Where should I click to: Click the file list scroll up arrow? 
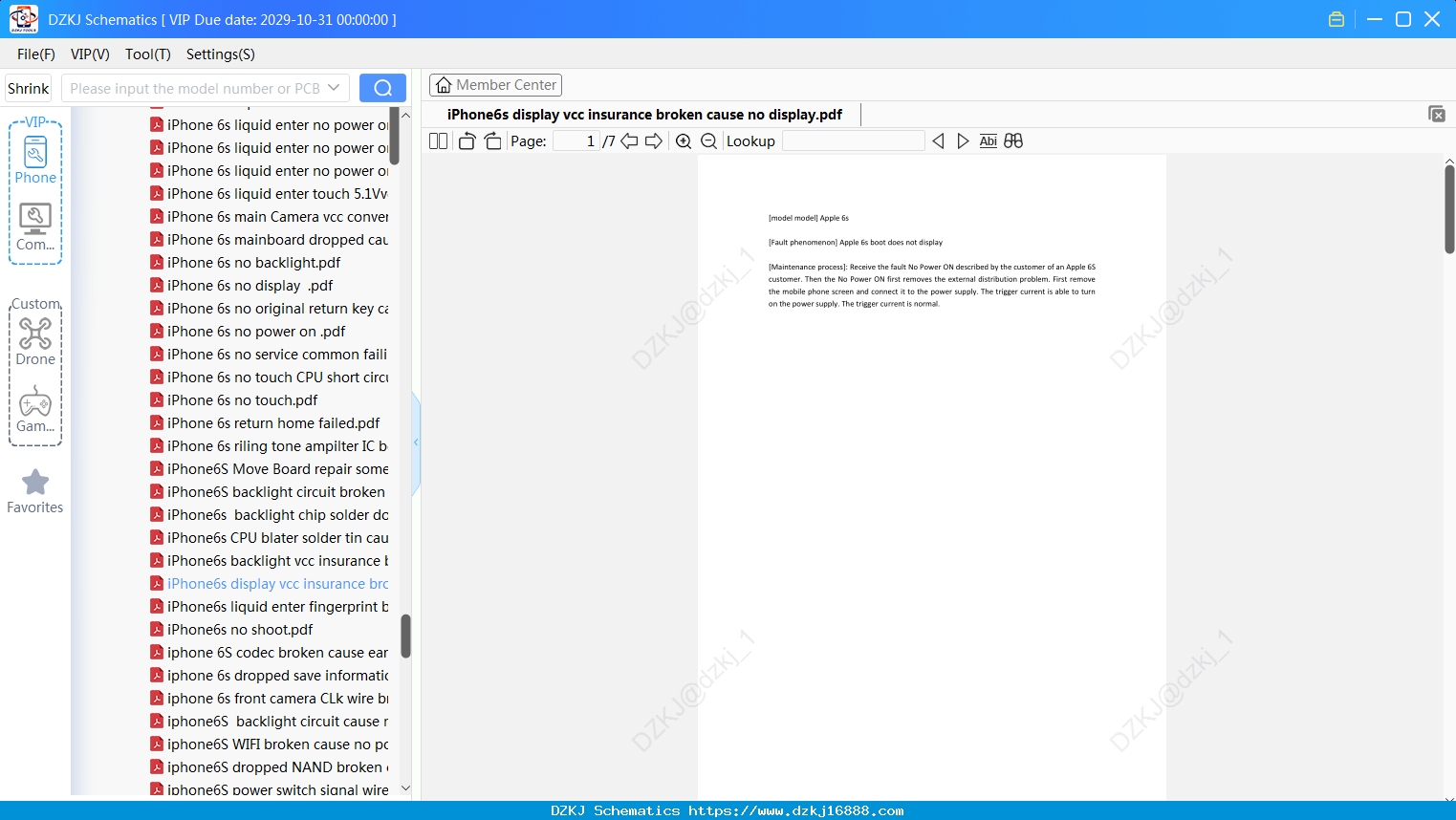click(x=405, y=115)
